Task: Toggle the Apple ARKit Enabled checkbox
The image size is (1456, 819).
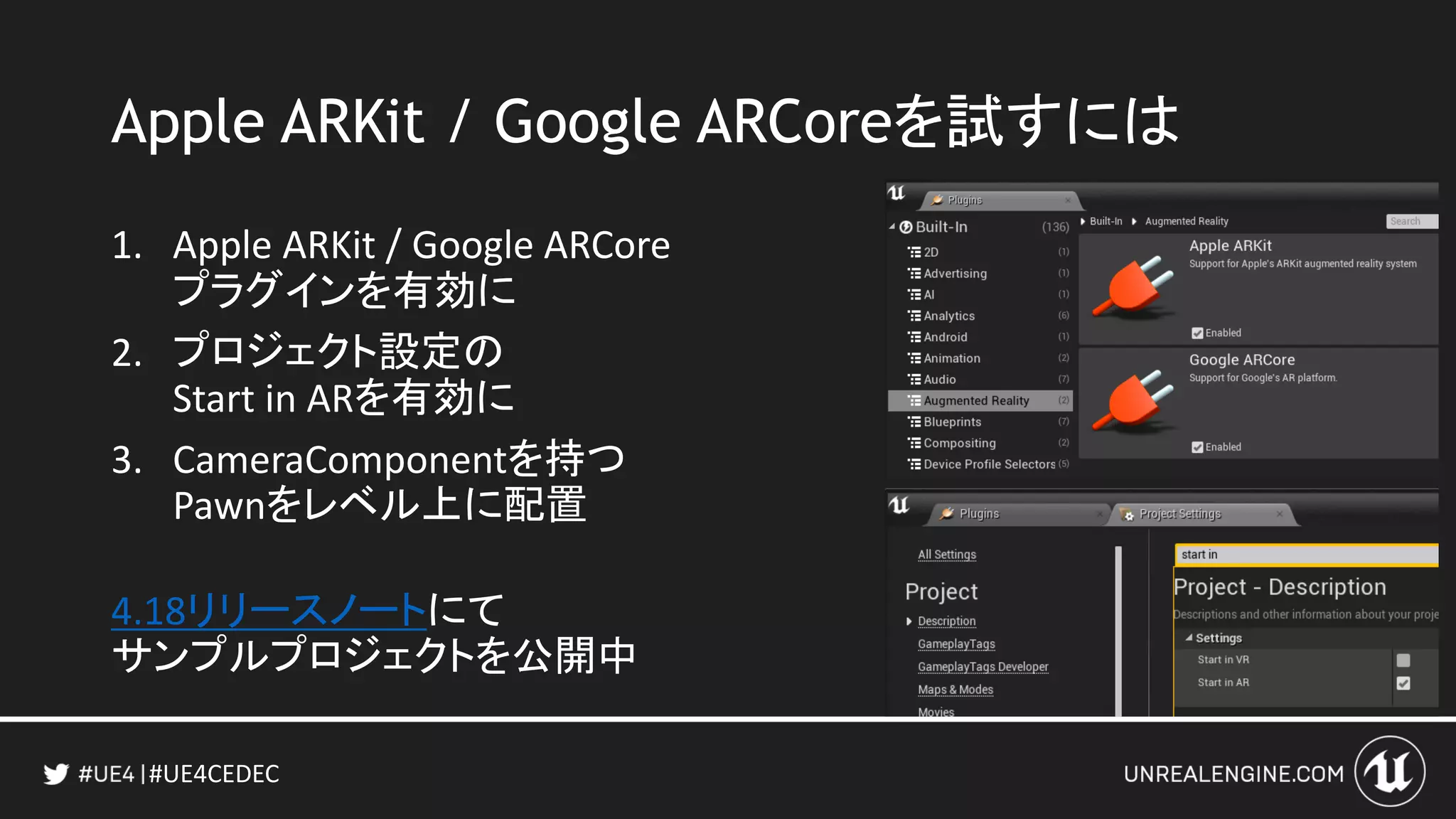Action: click(1197, 333)
